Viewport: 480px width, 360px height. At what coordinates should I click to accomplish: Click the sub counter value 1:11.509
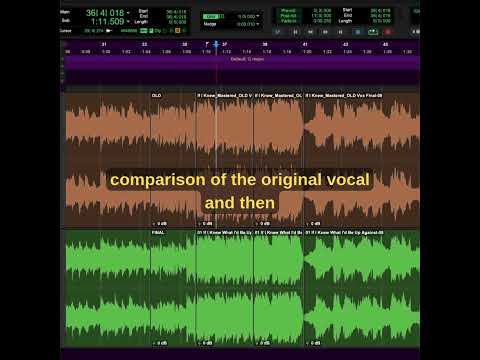(x=107, y=22)
